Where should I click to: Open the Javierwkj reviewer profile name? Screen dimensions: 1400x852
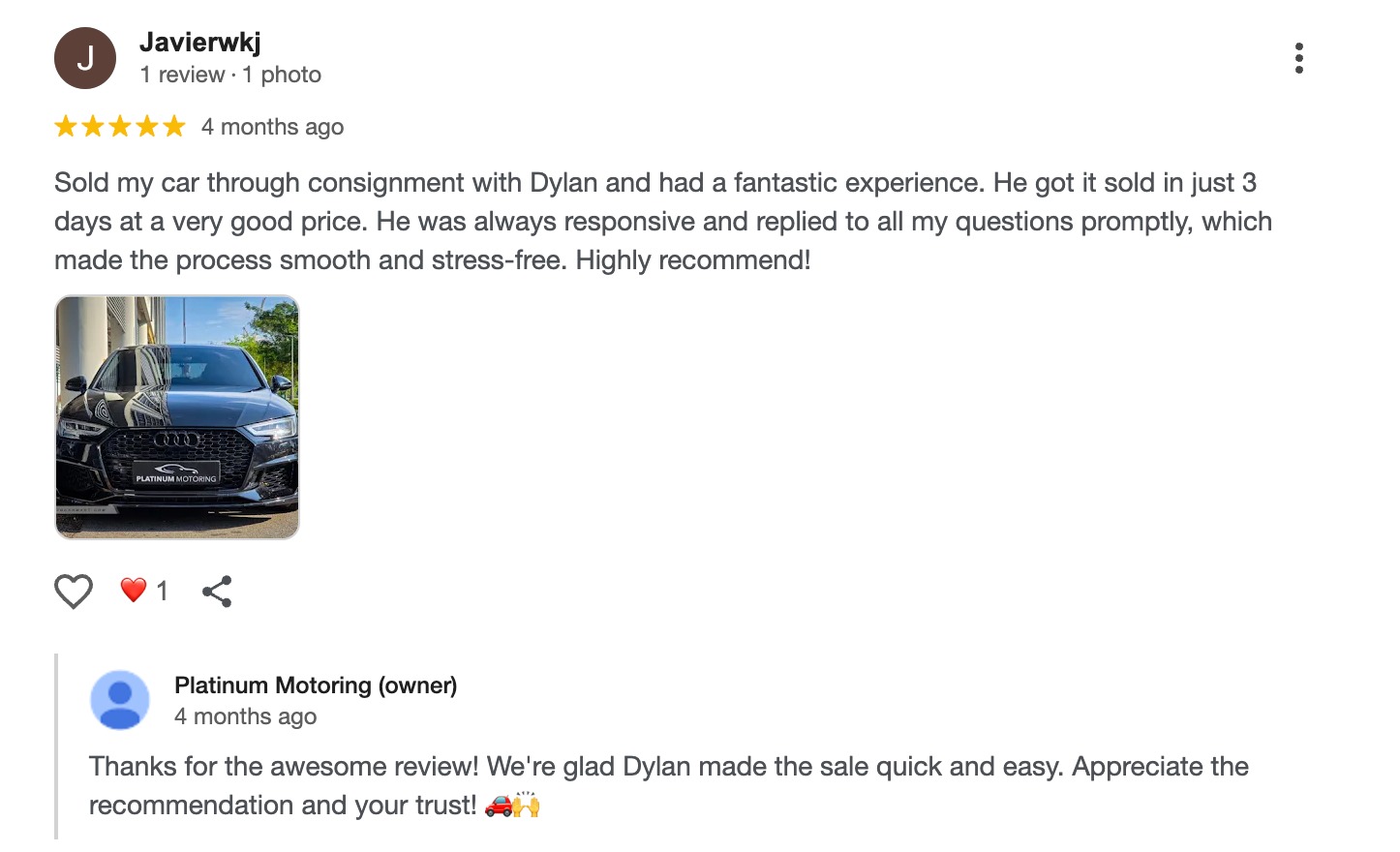200,43
